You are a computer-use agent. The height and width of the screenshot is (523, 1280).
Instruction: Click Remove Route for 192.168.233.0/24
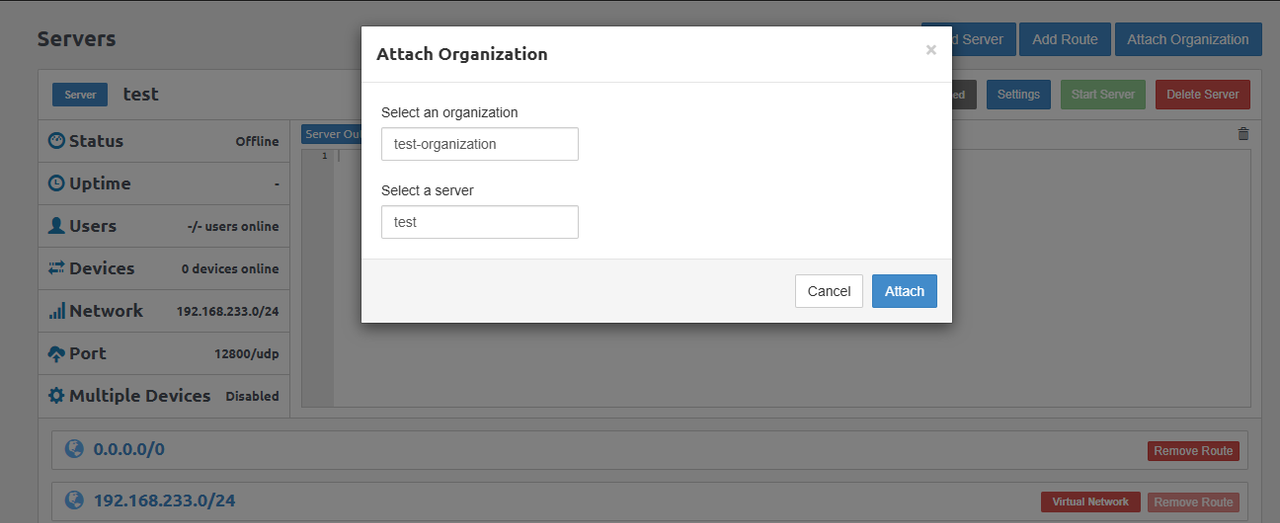pyautogui.click(x=1193, y=502)
